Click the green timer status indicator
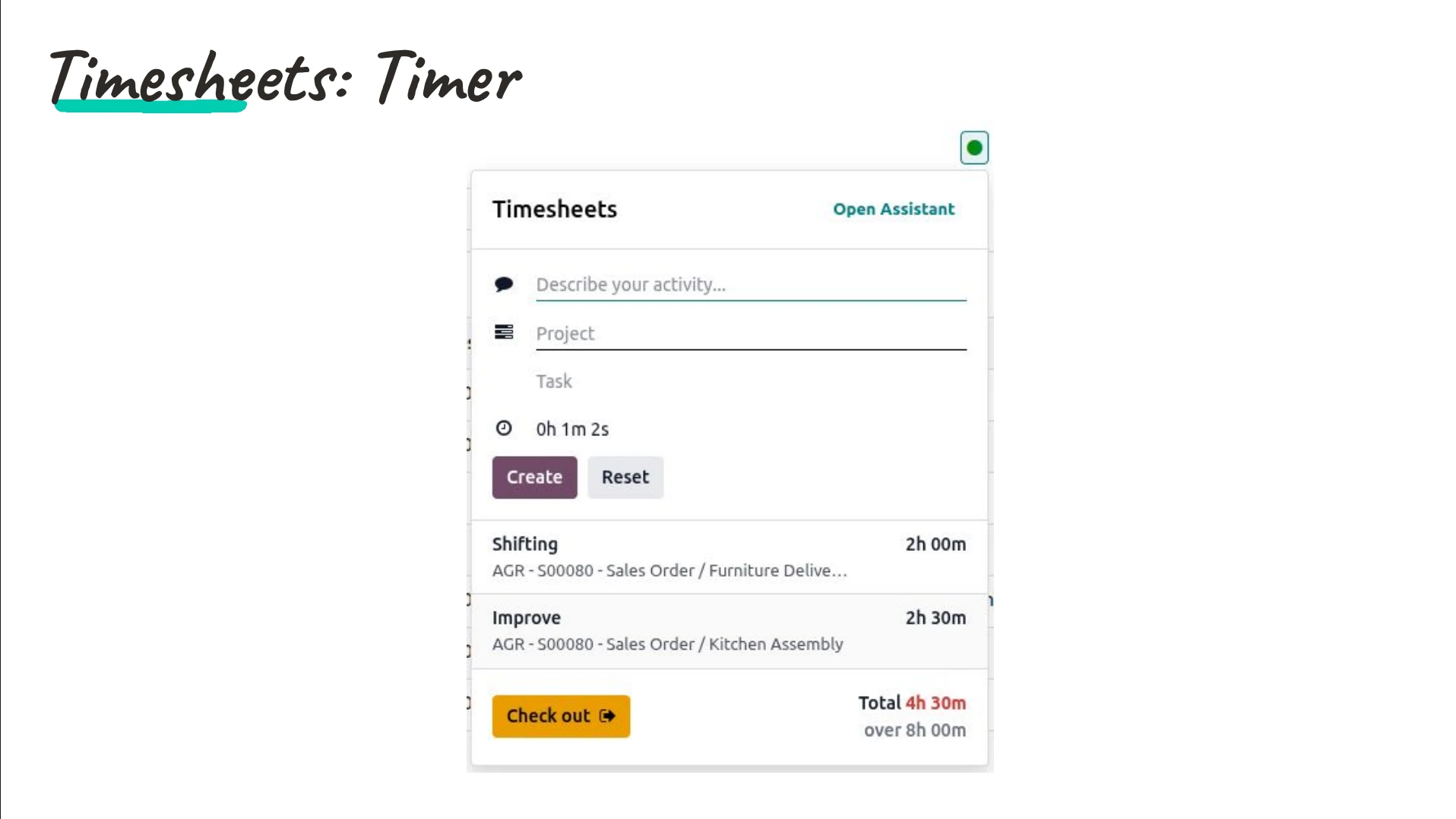This screenshot has width=1456, height=819. (974, 147)
